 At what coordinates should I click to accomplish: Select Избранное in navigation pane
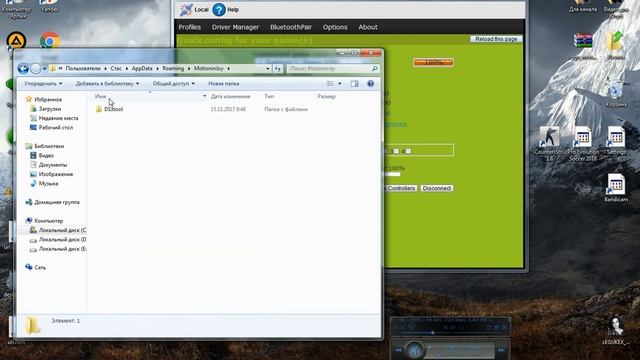click(44, 100)
